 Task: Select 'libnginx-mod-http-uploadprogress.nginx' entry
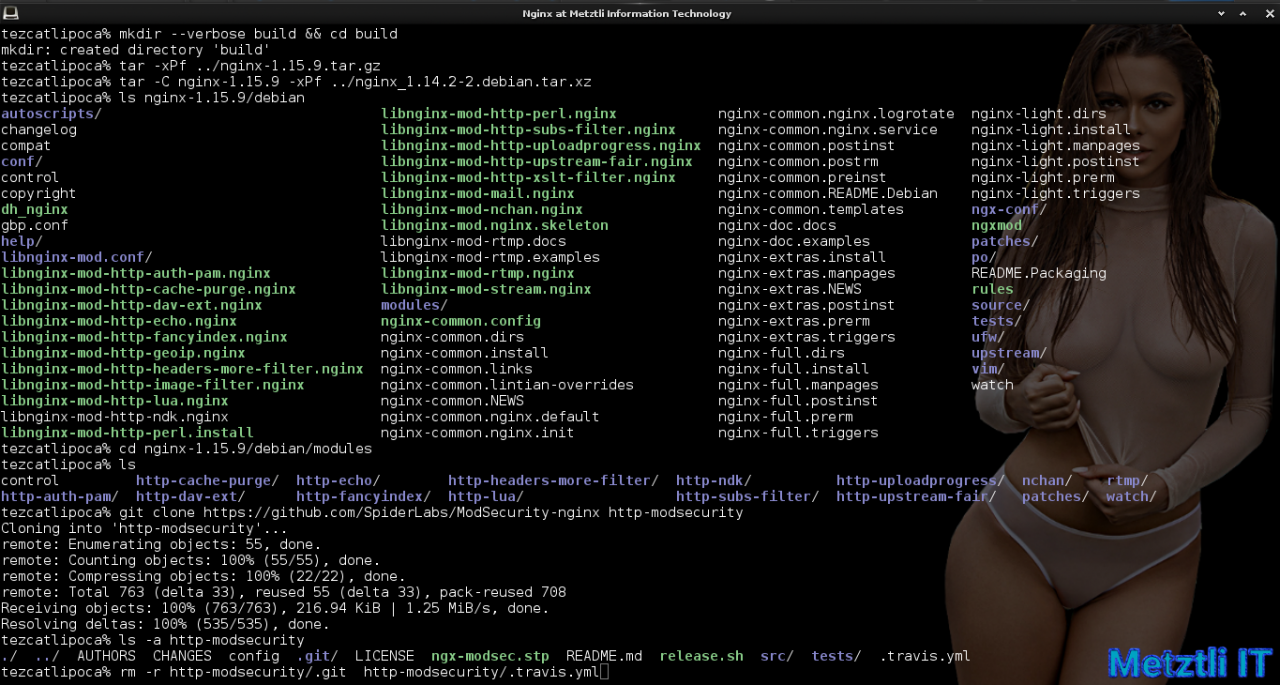tap(541, 146)
